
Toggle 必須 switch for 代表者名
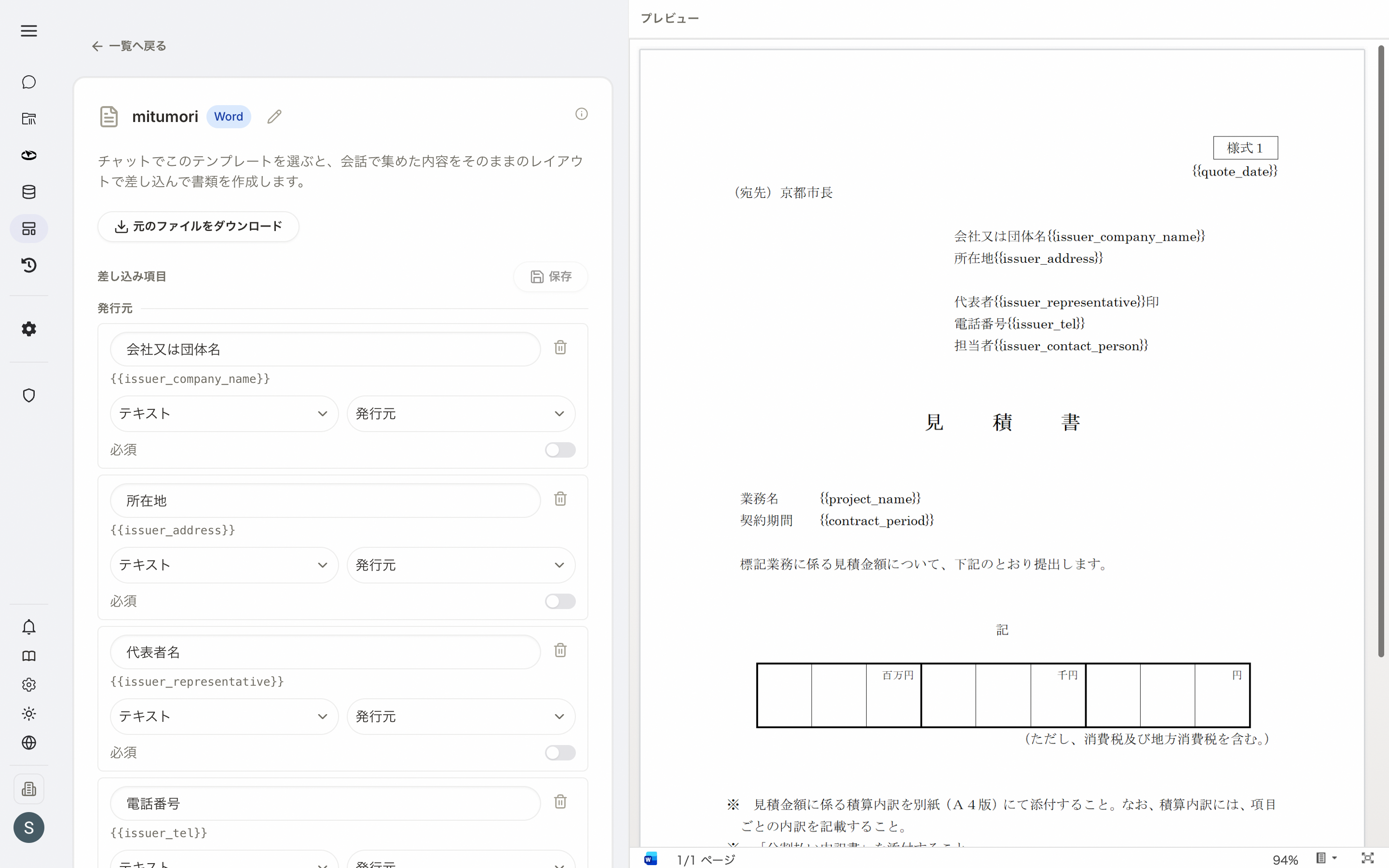click(560, 753)
